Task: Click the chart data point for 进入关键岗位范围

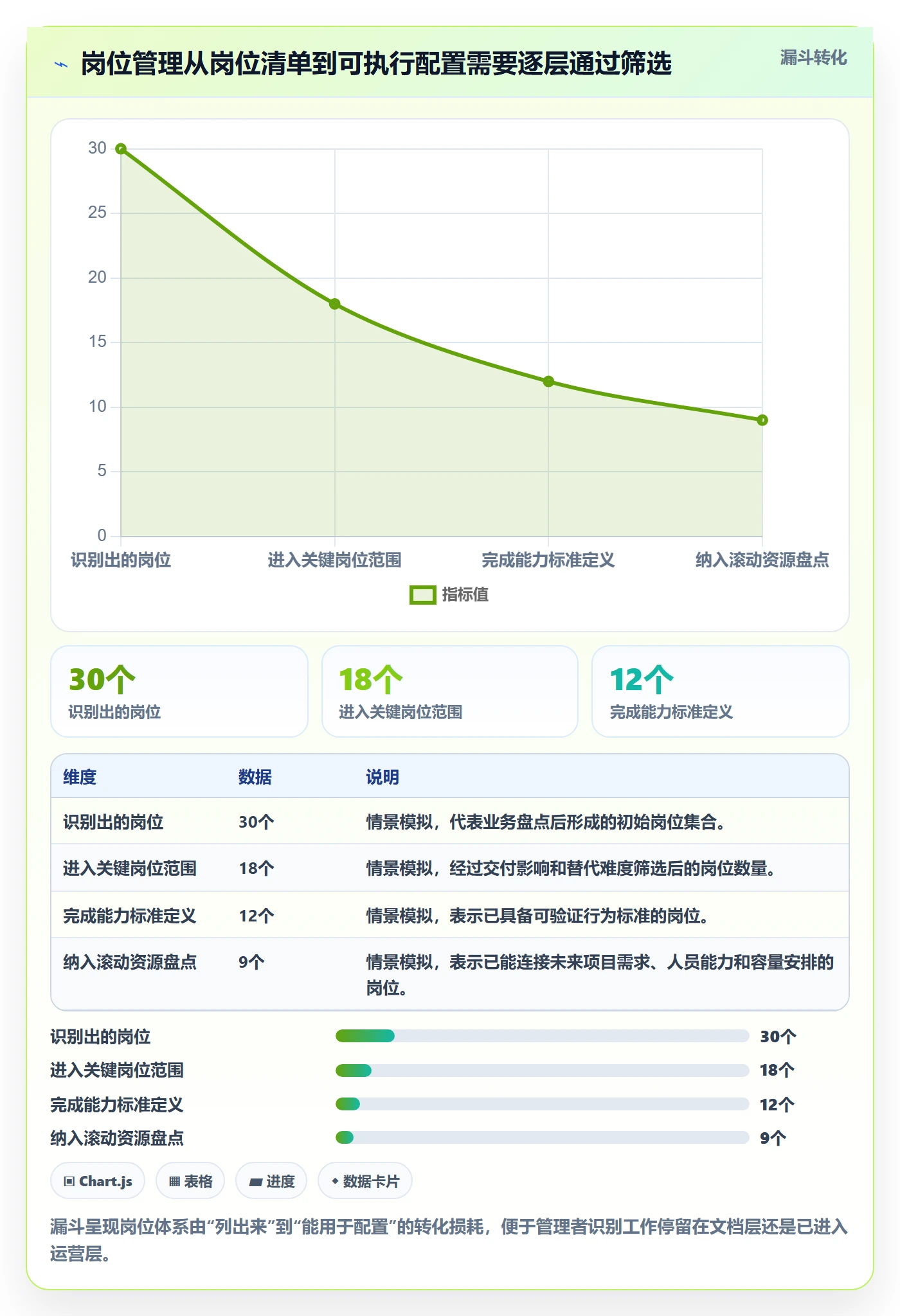Action: pos(335,304)
